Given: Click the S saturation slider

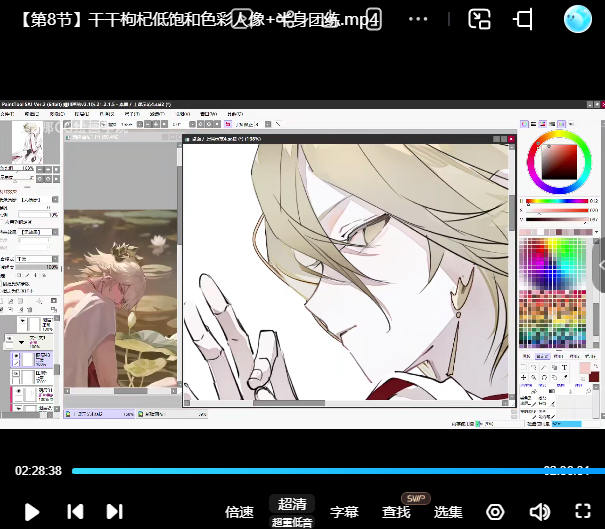Looking at the screenshot, I should pos(557,210).
